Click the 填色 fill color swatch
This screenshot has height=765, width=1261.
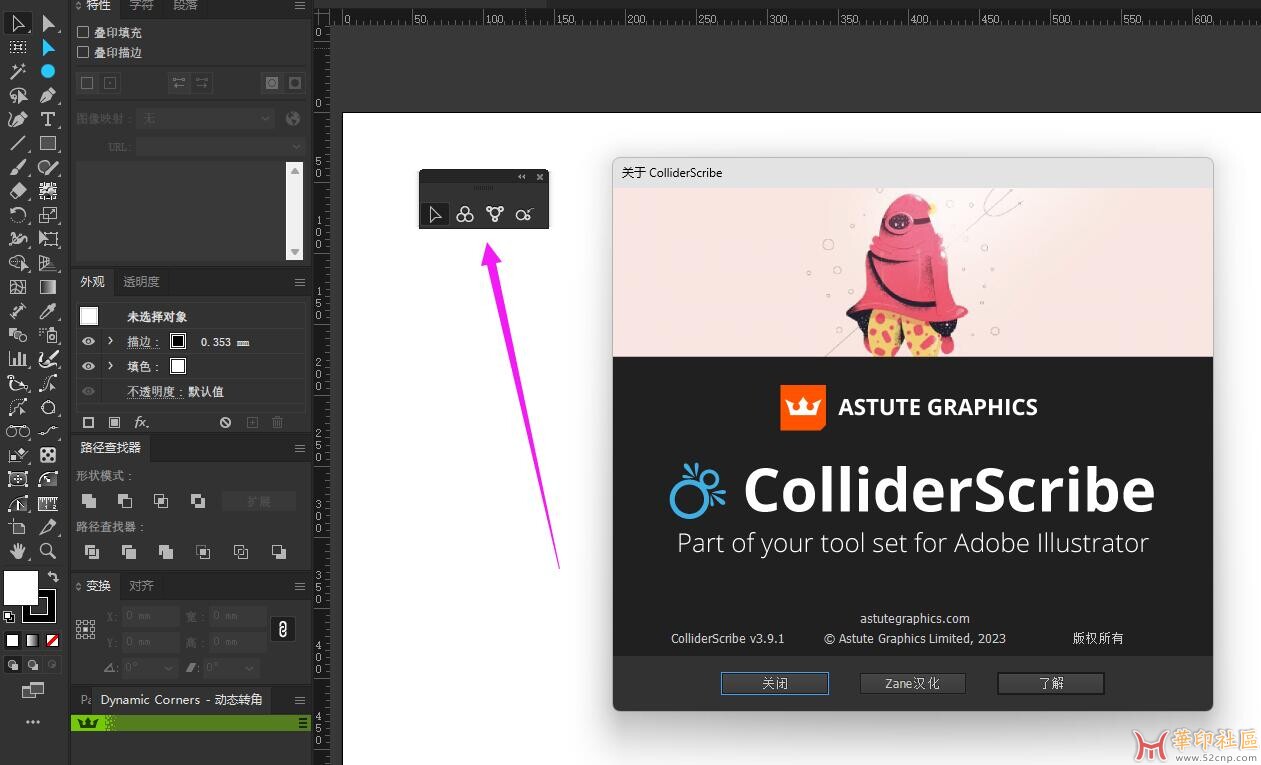[x=178, y=366]
